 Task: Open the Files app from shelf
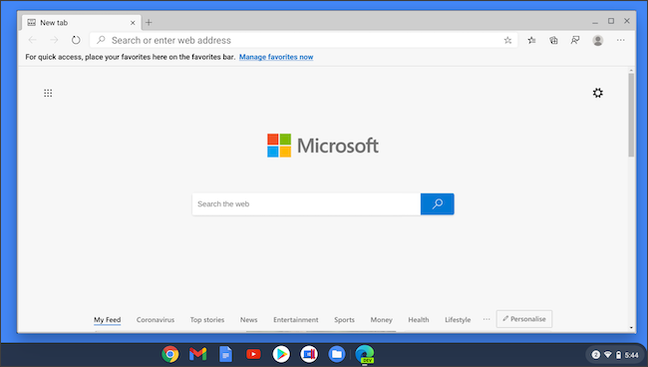tap(337, 354)
